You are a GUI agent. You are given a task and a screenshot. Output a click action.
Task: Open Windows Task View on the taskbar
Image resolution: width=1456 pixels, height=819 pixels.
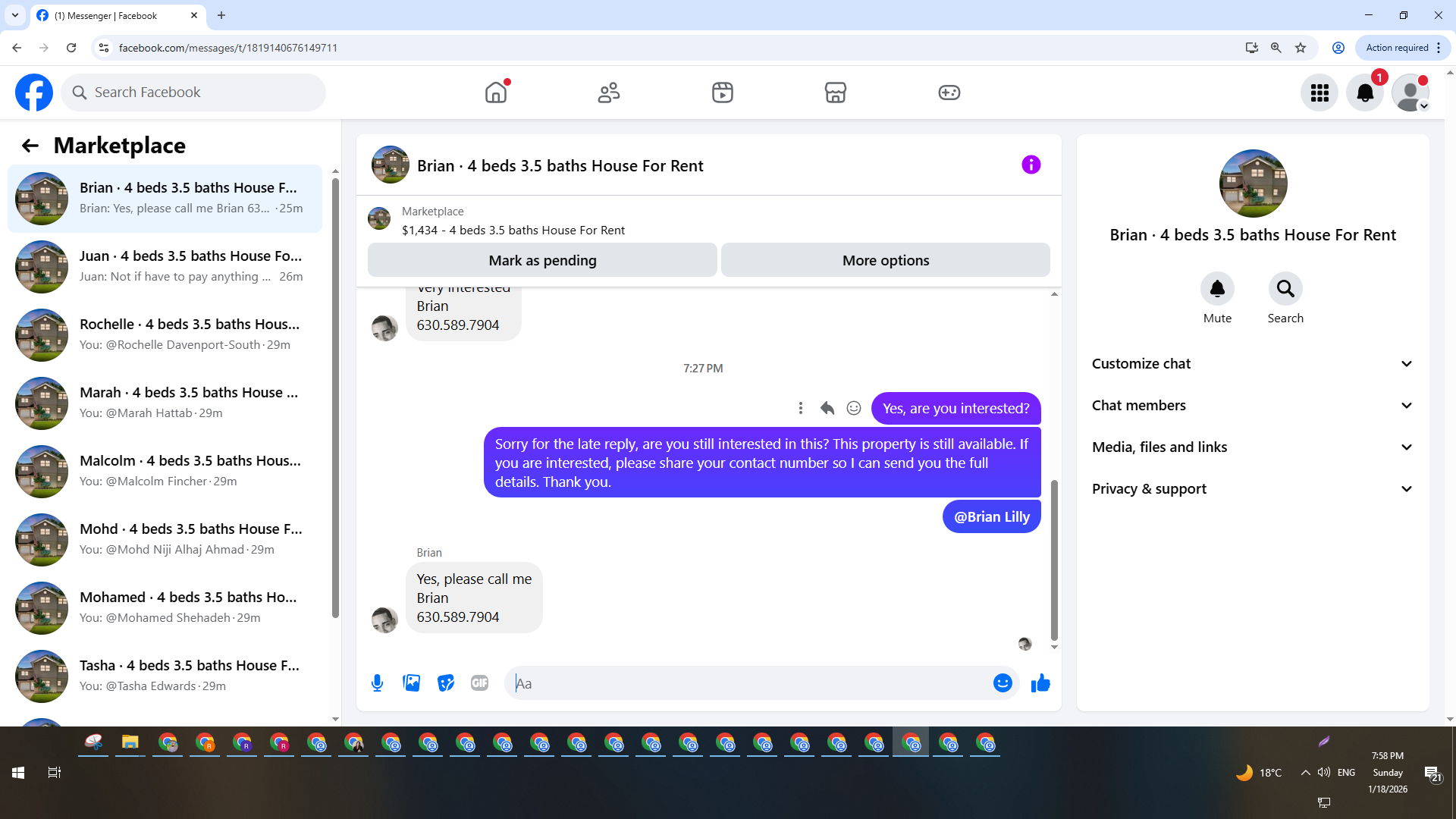pyautogui.click(x=54, y=773)
